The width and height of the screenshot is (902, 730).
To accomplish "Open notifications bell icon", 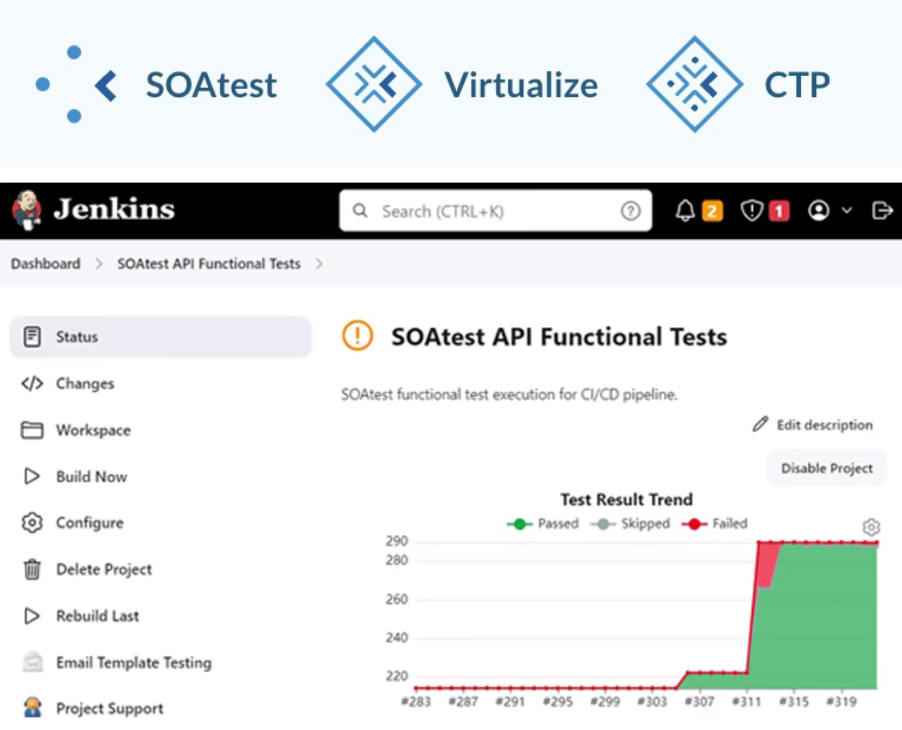I will click(685, 211).
